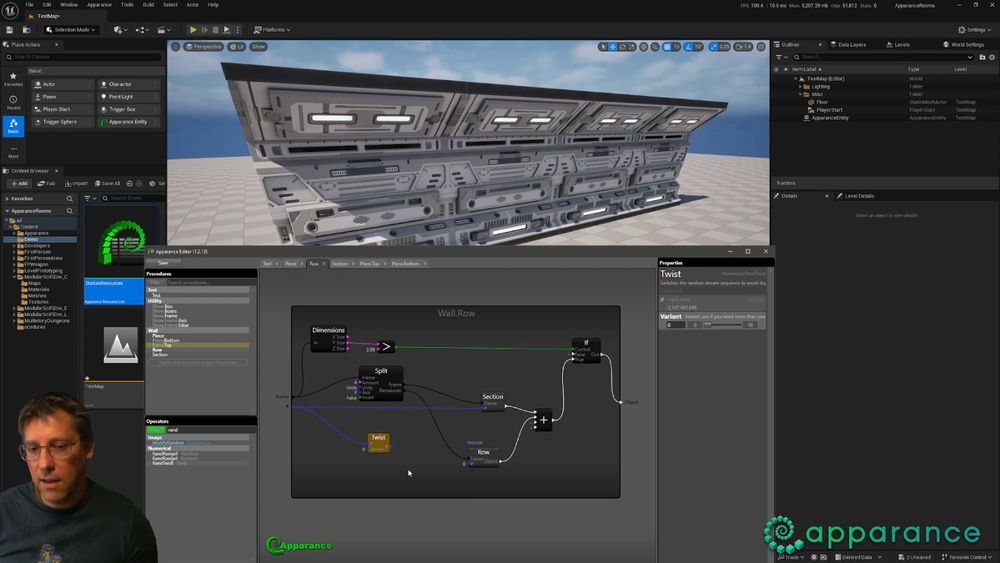Activate the viewport select-objects cursor tool
This screenshot has width=1000, height=563.
[603, 47]
